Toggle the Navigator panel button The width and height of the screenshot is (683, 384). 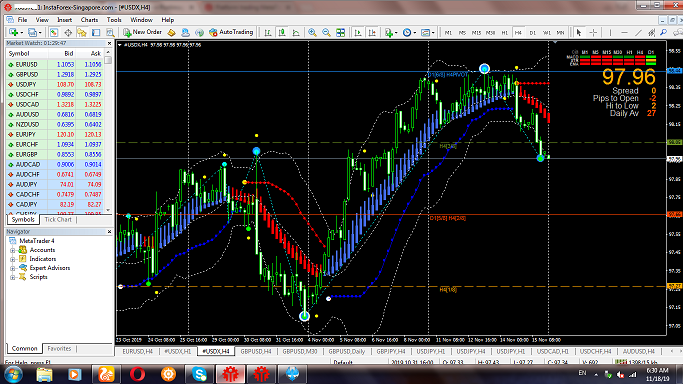tap(82, 33)
